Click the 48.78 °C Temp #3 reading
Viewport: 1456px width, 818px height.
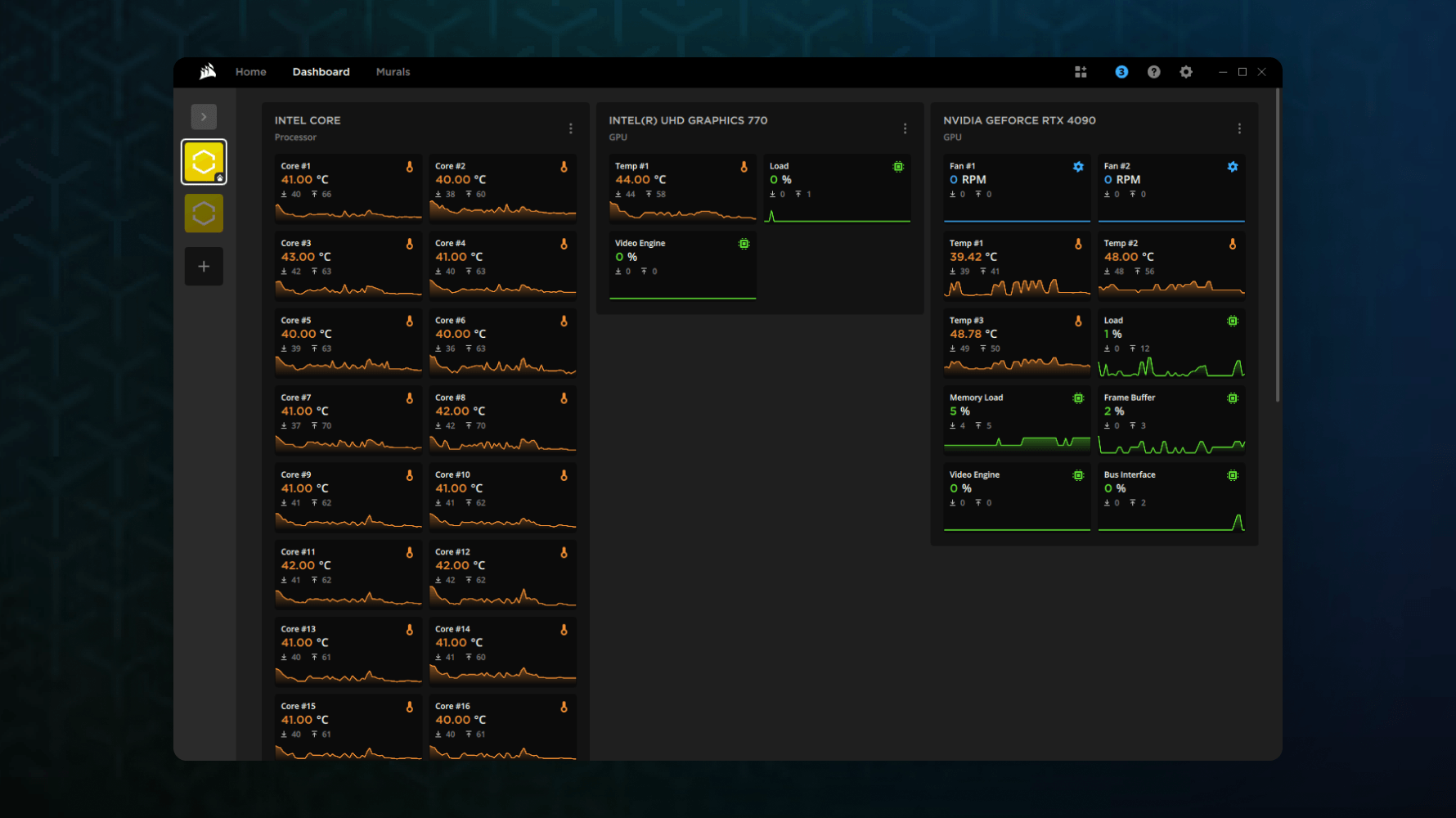click(973, 334)
